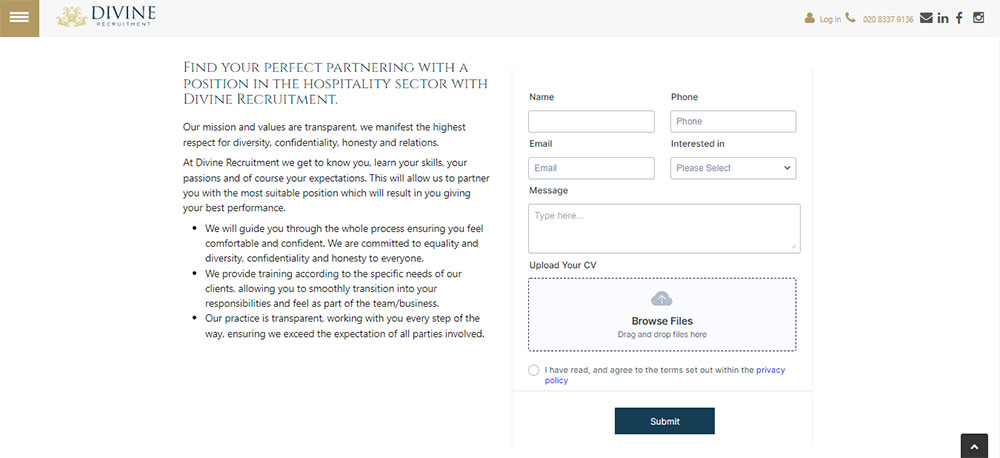Click the Divine Recruitment logo
The width and height of the screenshot is (1000, 458).
tap(106, 17)
